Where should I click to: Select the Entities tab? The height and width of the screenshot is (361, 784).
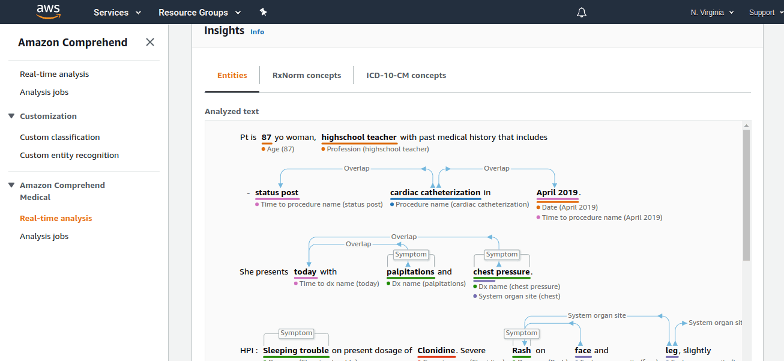click(x=232, y=76)
